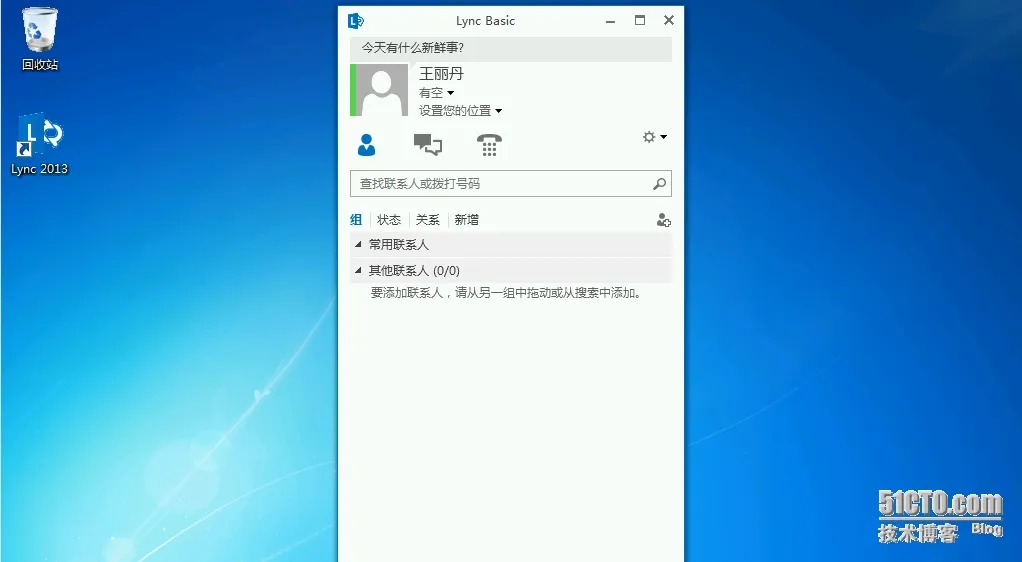Click the 今天有什么新鲜事 personal note field
Image resolution: width=1022 pixels, height=562 pixels.
tap(511, 48)
